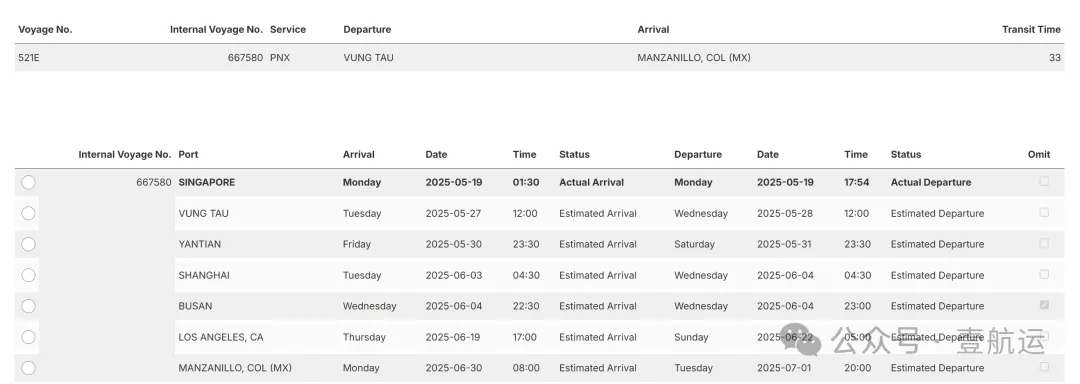The width and height of the screenshot is (1080, 384).
Task: Check the Omit box for SHANGHAI
Action: pos(1044,274)
